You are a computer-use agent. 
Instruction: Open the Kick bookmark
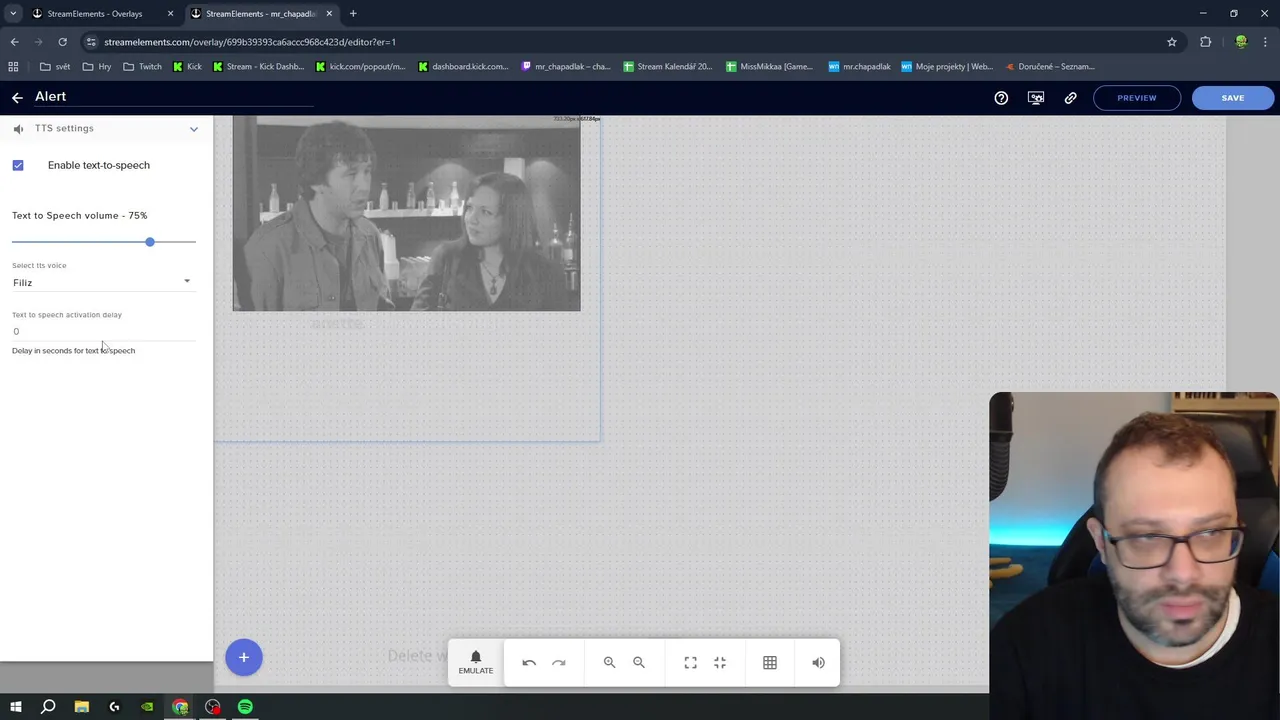(x=187, y=67)
